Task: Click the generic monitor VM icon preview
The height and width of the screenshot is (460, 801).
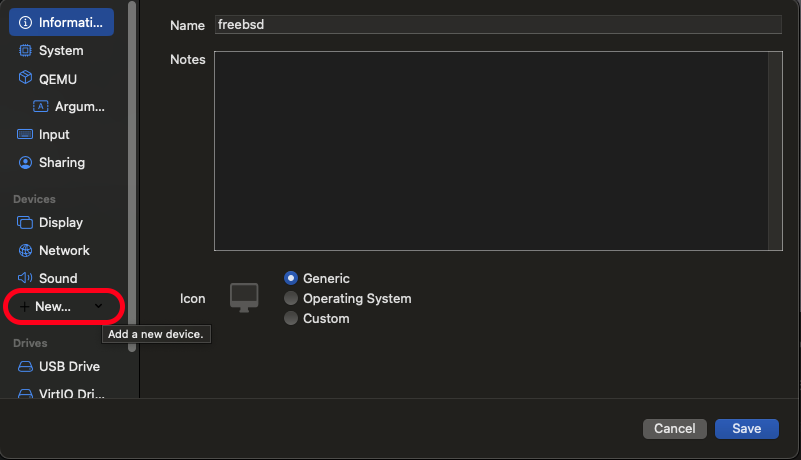Action: tap(244, 297)
